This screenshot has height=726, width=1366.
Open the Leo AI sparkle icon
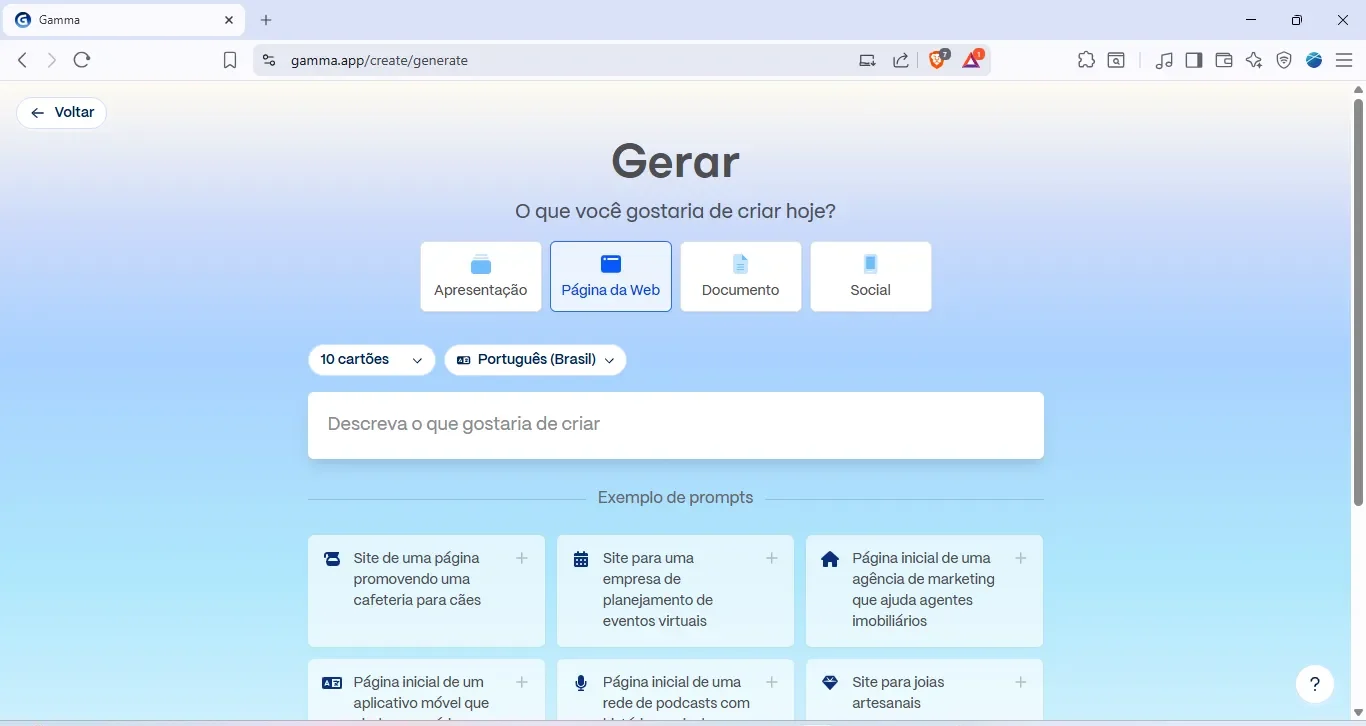1254,60
